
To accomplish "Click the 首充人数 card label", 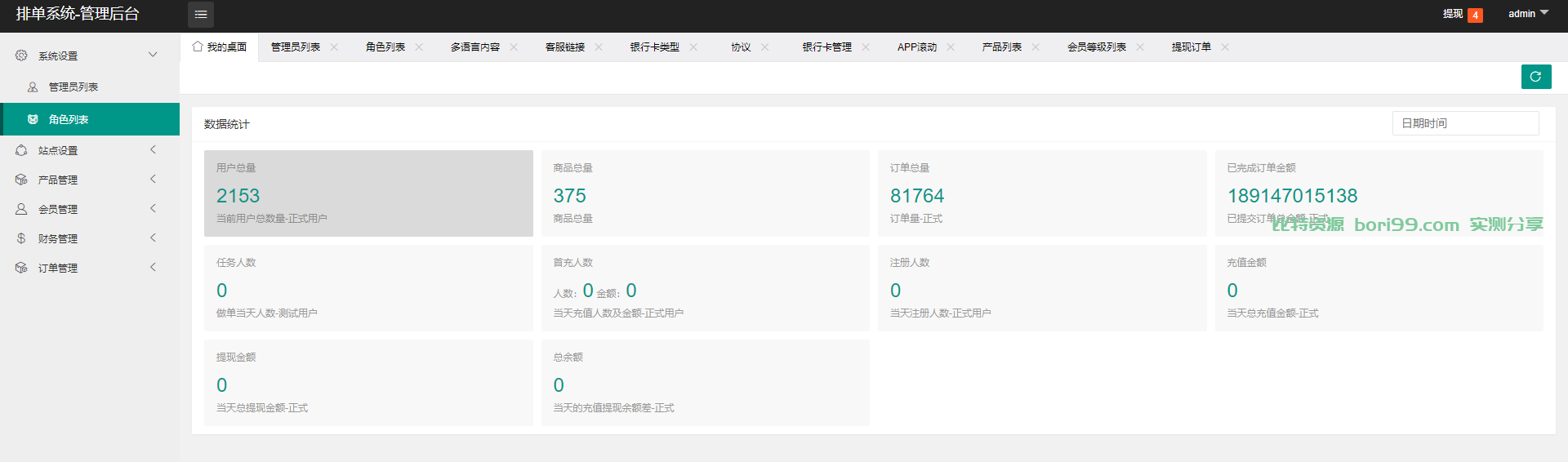I will coord(573,263).
